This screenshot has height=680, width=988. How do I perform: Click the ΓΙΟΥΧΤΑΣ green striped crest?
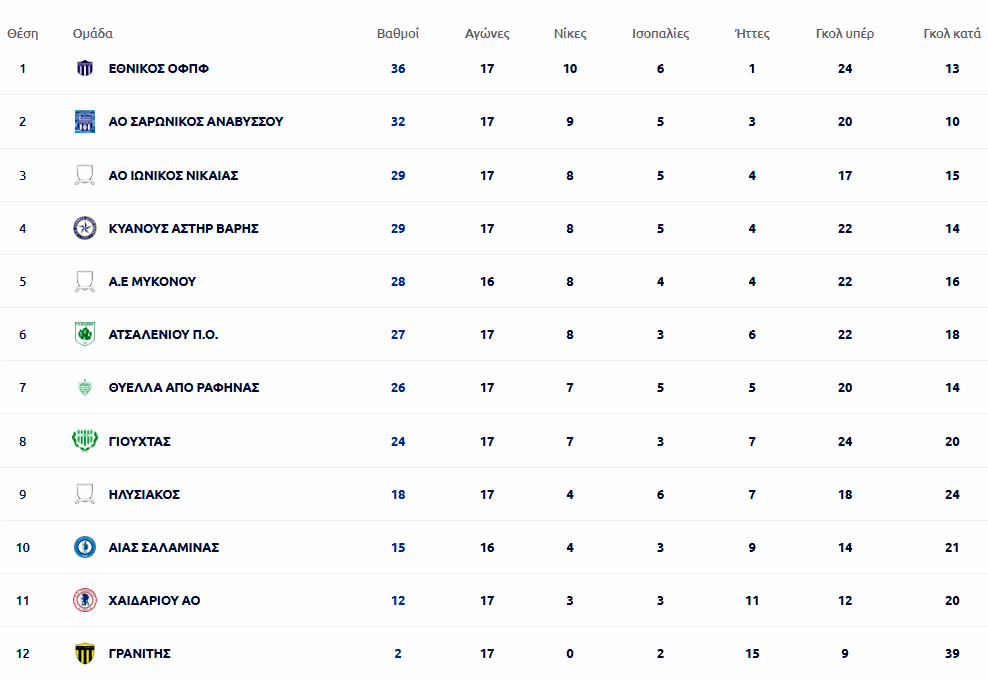point(85,441)
